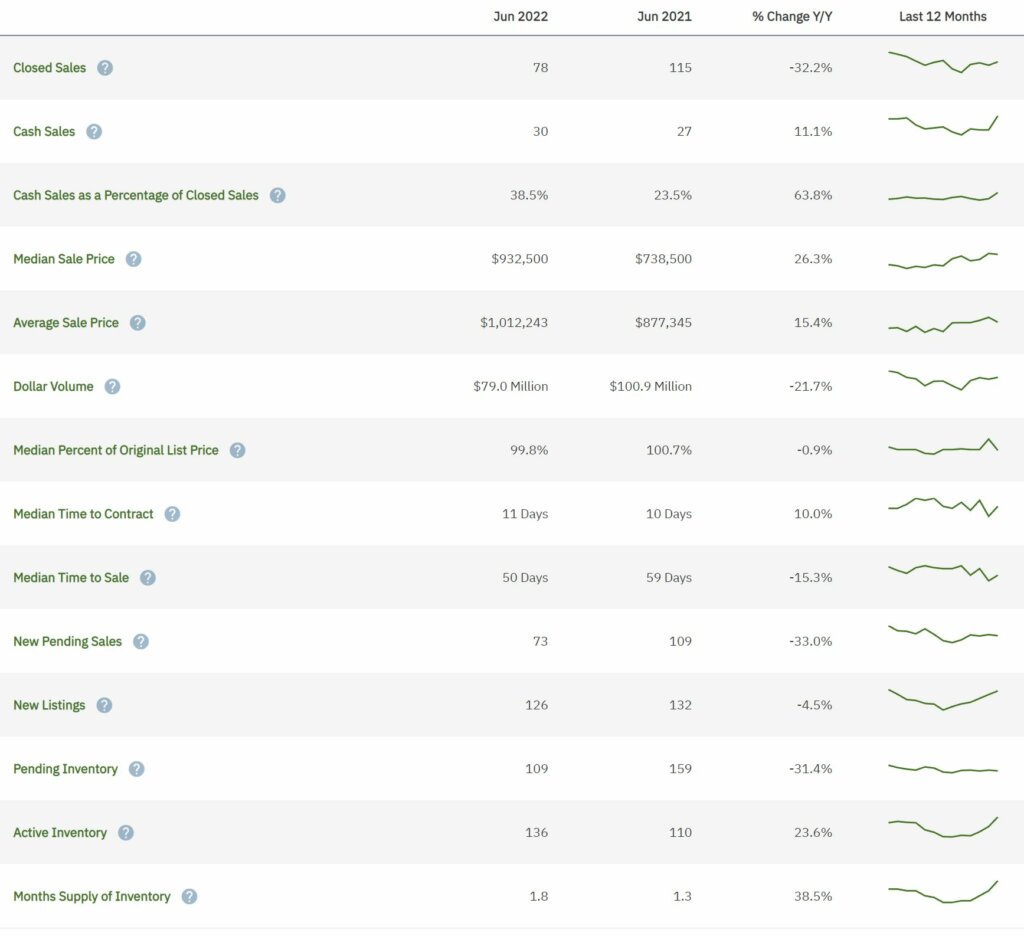Screen dimensions: 1024x936
Task: Open the New Listings help icon
Action: [x=104, y=705]
